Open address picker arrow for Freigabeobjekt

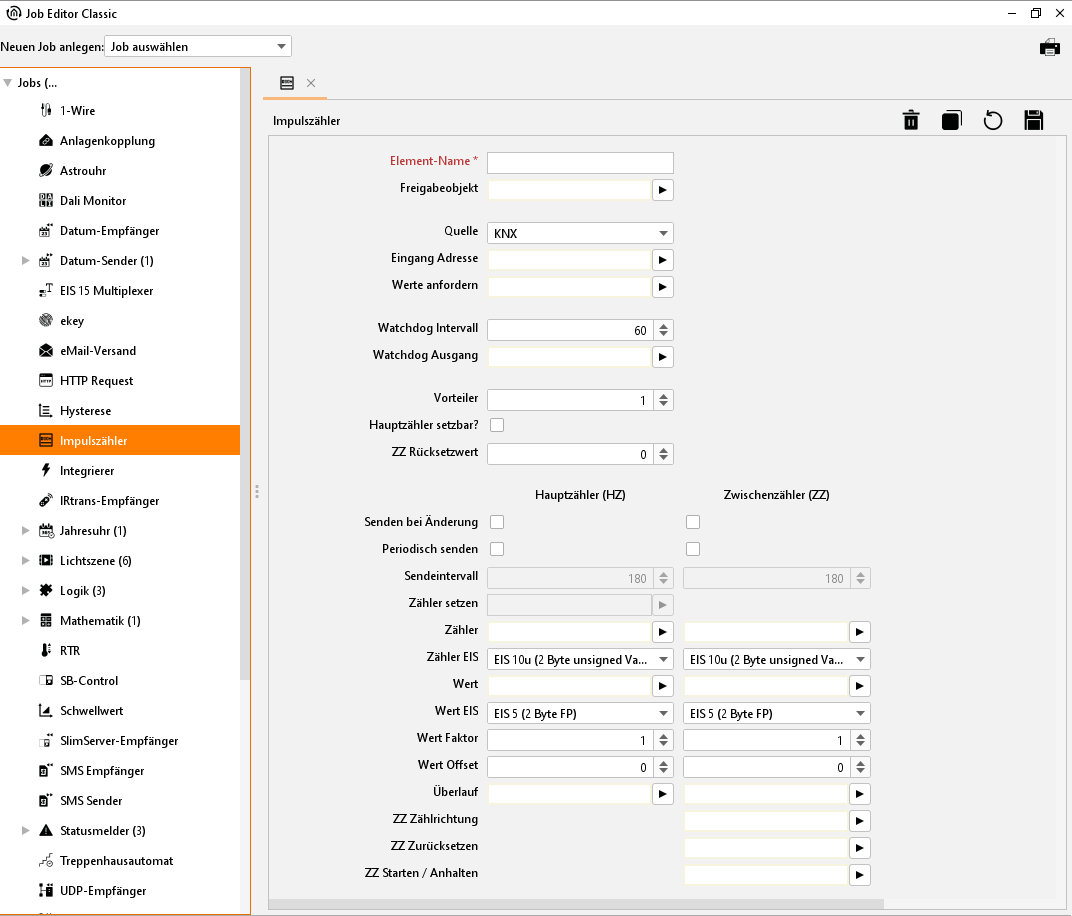click(x=662, y=189)
